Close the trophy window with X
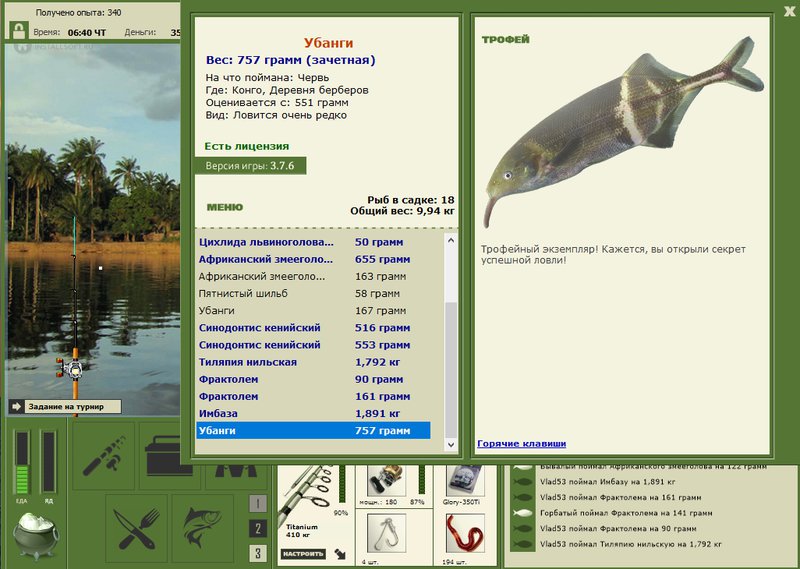This screenshot has height=569, width=800. [x=790, y=12]
